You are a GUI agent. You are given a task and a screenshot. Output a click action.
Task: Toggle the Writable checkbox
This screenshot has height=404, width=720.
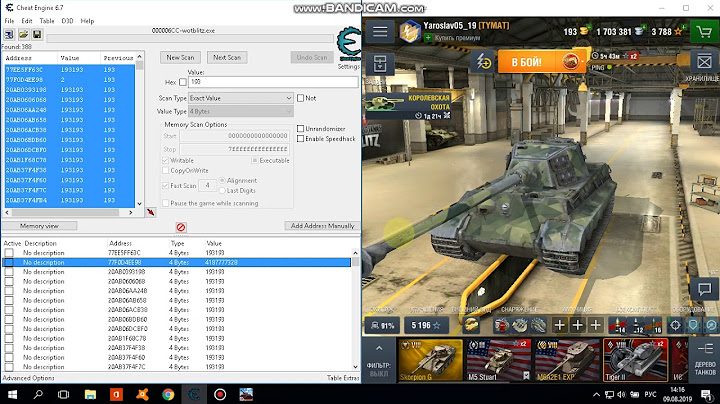(x=165, y=160)
